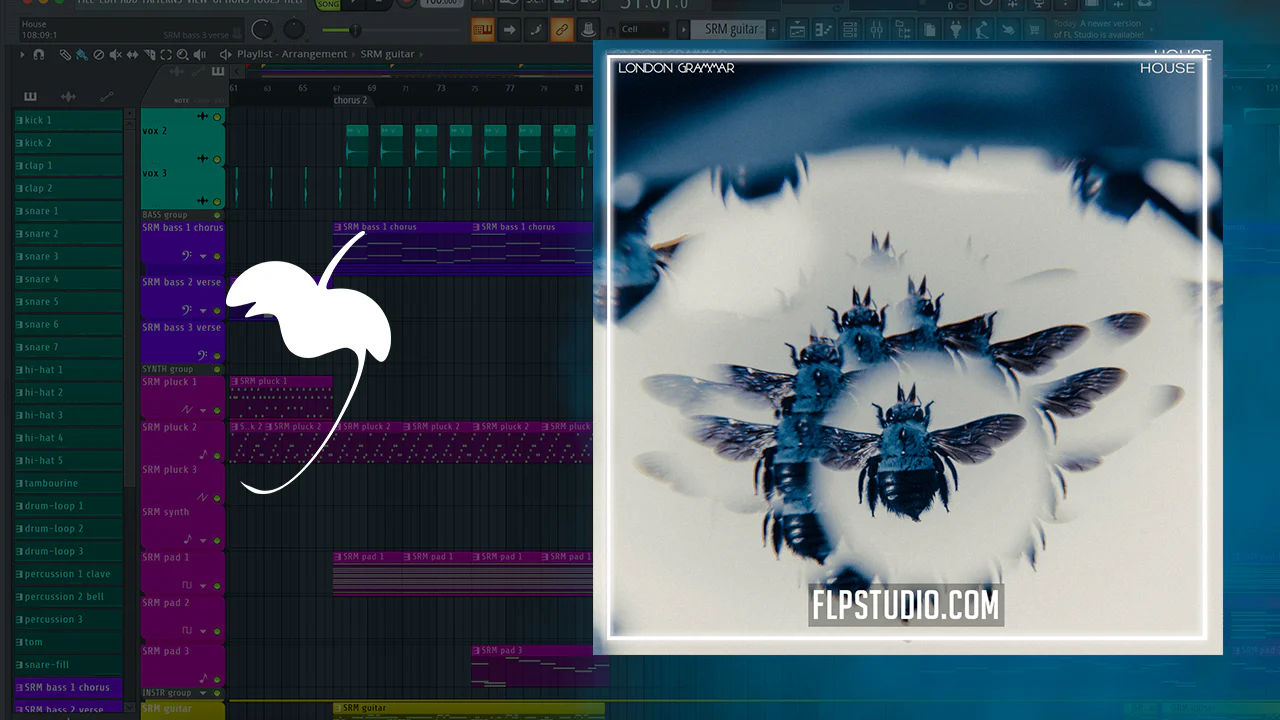Select tambourine in the picker list
This screenshot has height=720, width=1280.
[x=68, y=483]
